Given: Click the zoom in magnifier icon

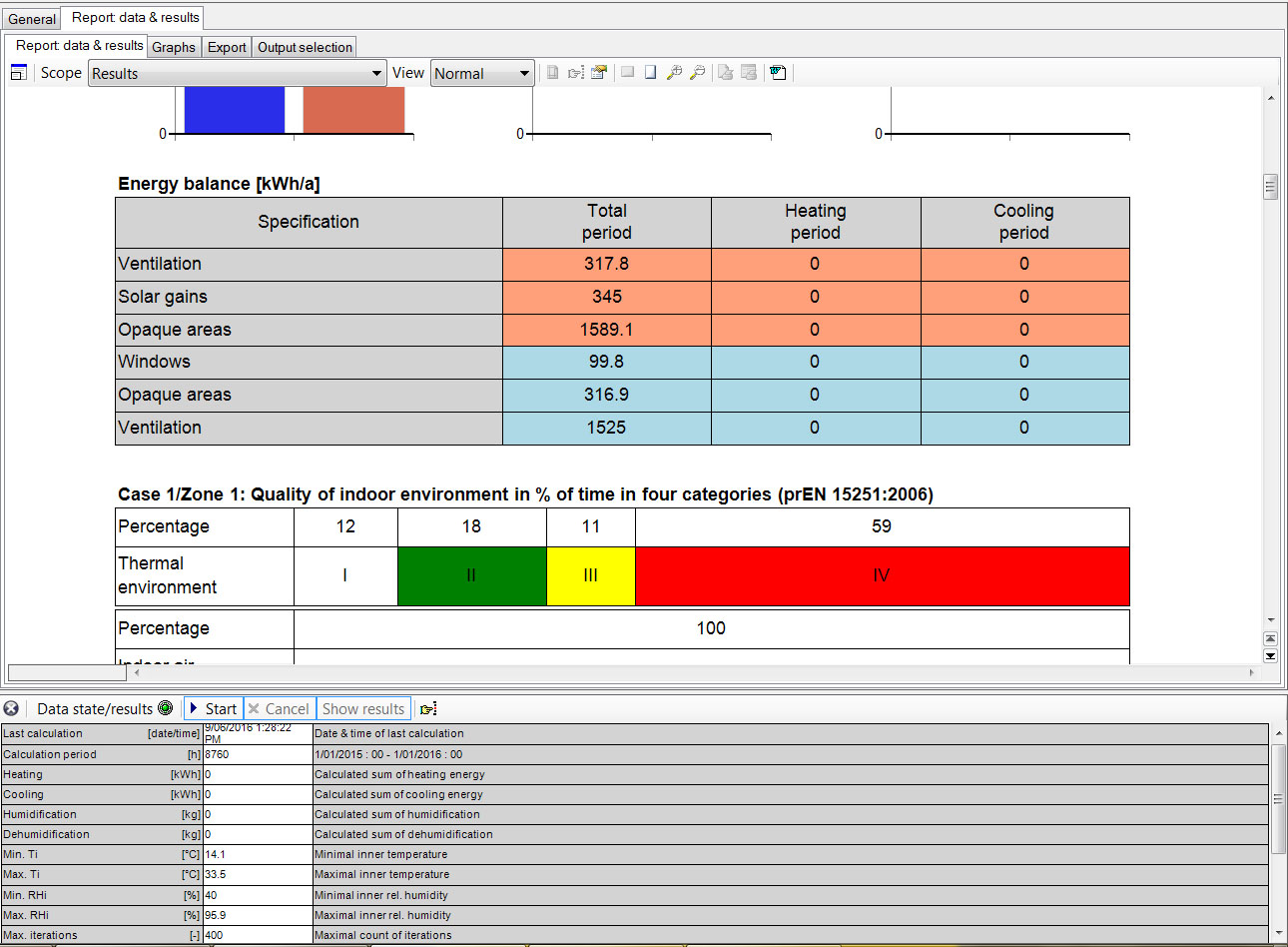Looking at the screenshot, I should (x=674, y=73).
